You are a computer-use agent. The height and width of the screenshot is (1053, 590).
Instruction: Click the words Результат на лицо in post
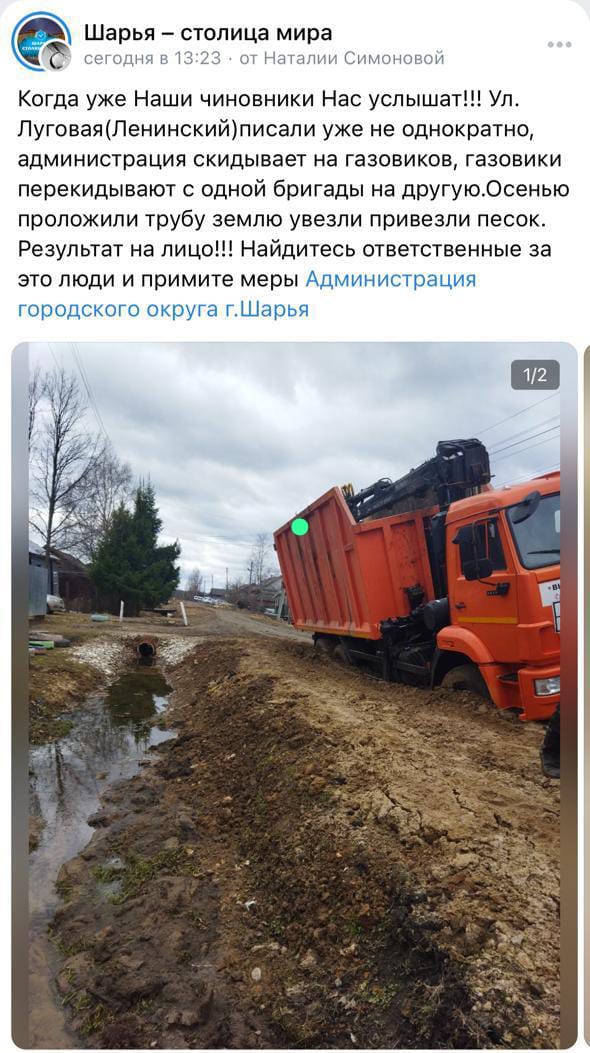tap(125, 248)
